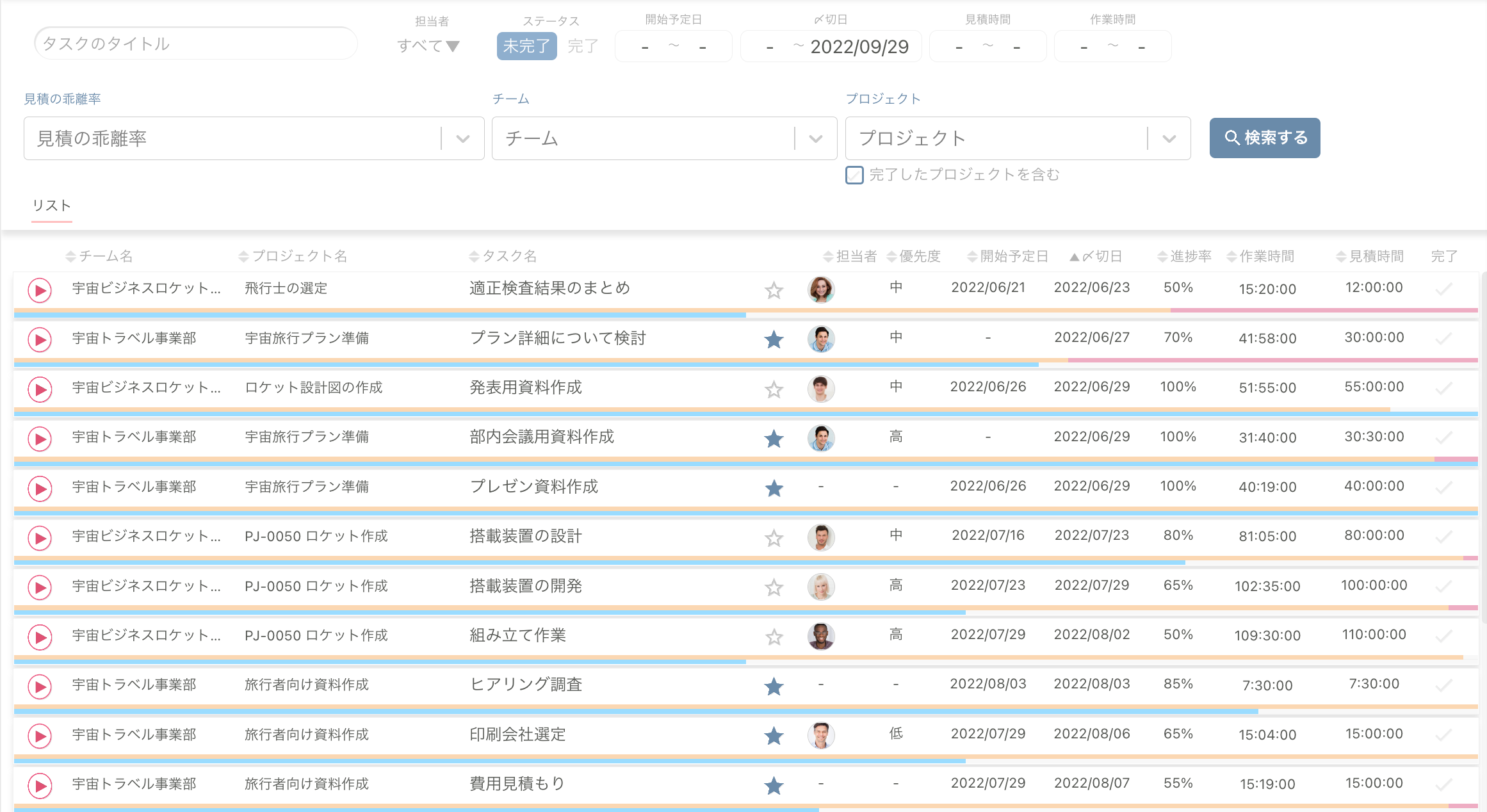Star the 搭載装置の設計 task
This screenshot has height=812, width=1487.
coord(774,538)
